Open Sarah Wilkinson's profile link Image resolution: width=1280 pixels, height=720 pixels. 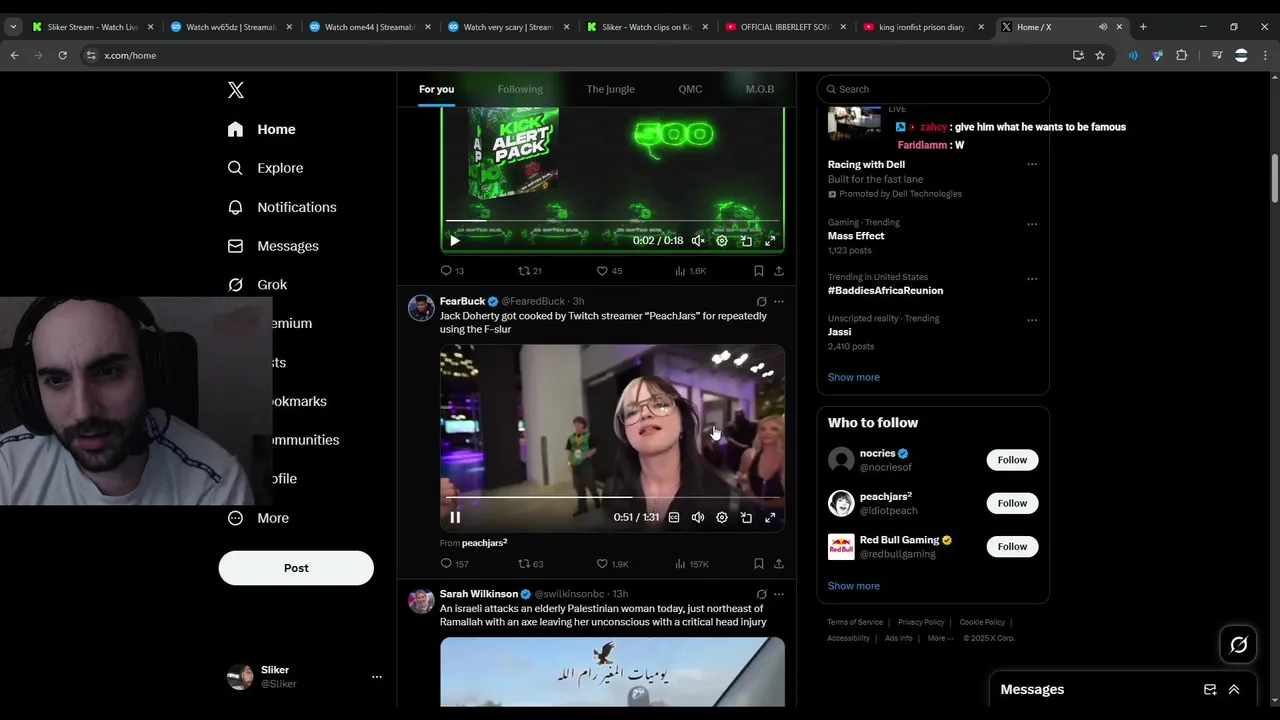tap(479, 594)
